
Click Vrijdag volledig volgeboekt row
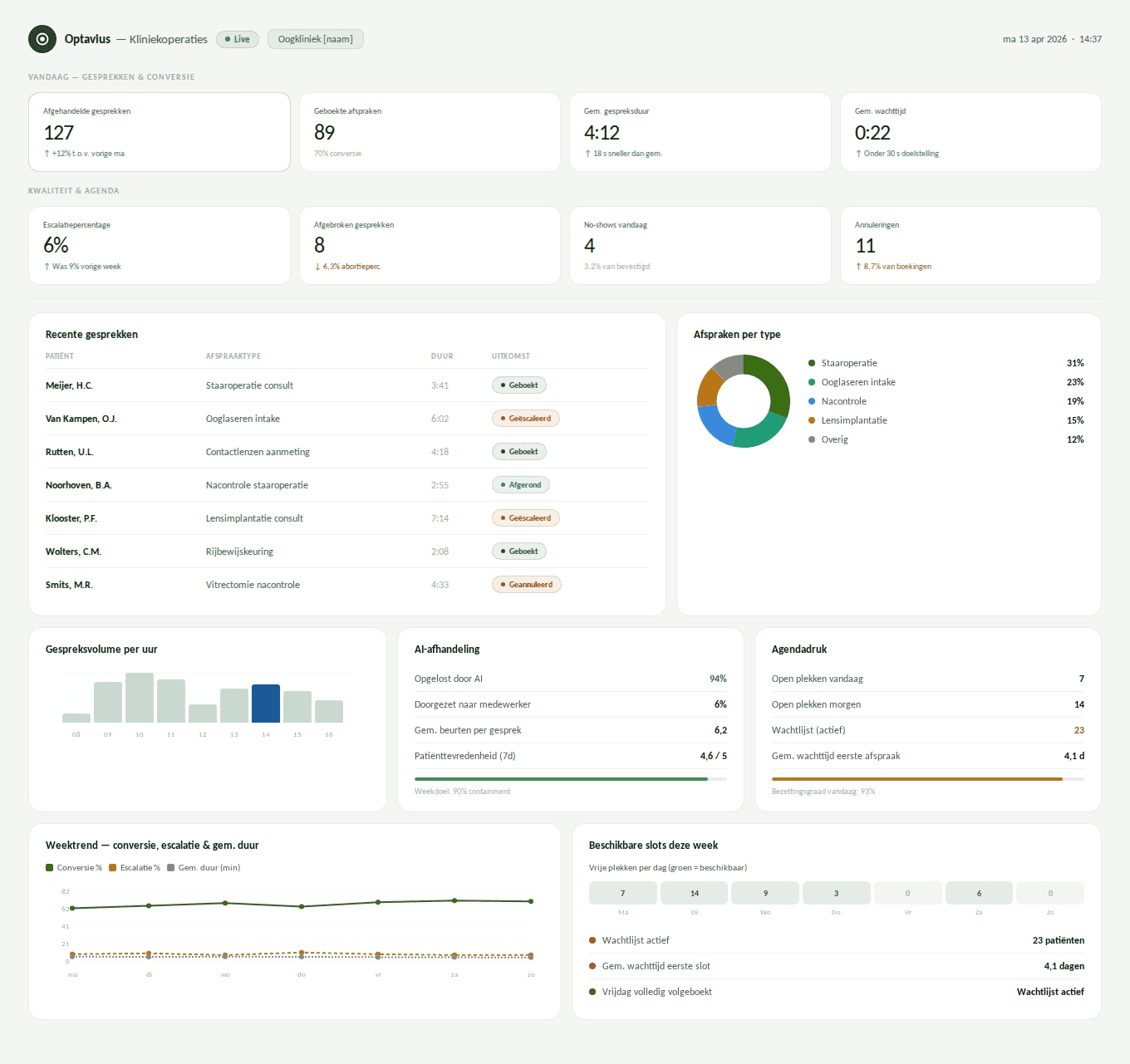[837, 992]
